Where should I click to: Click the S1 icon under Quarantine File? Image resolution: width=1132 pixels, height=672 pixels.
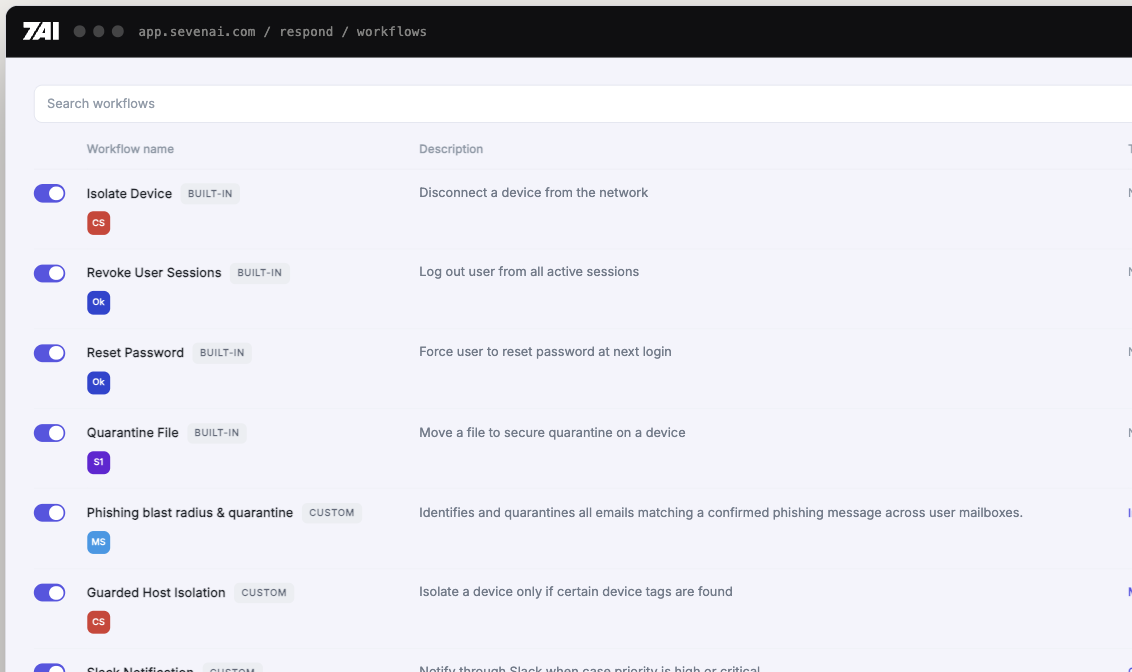(x=99, y=462)
